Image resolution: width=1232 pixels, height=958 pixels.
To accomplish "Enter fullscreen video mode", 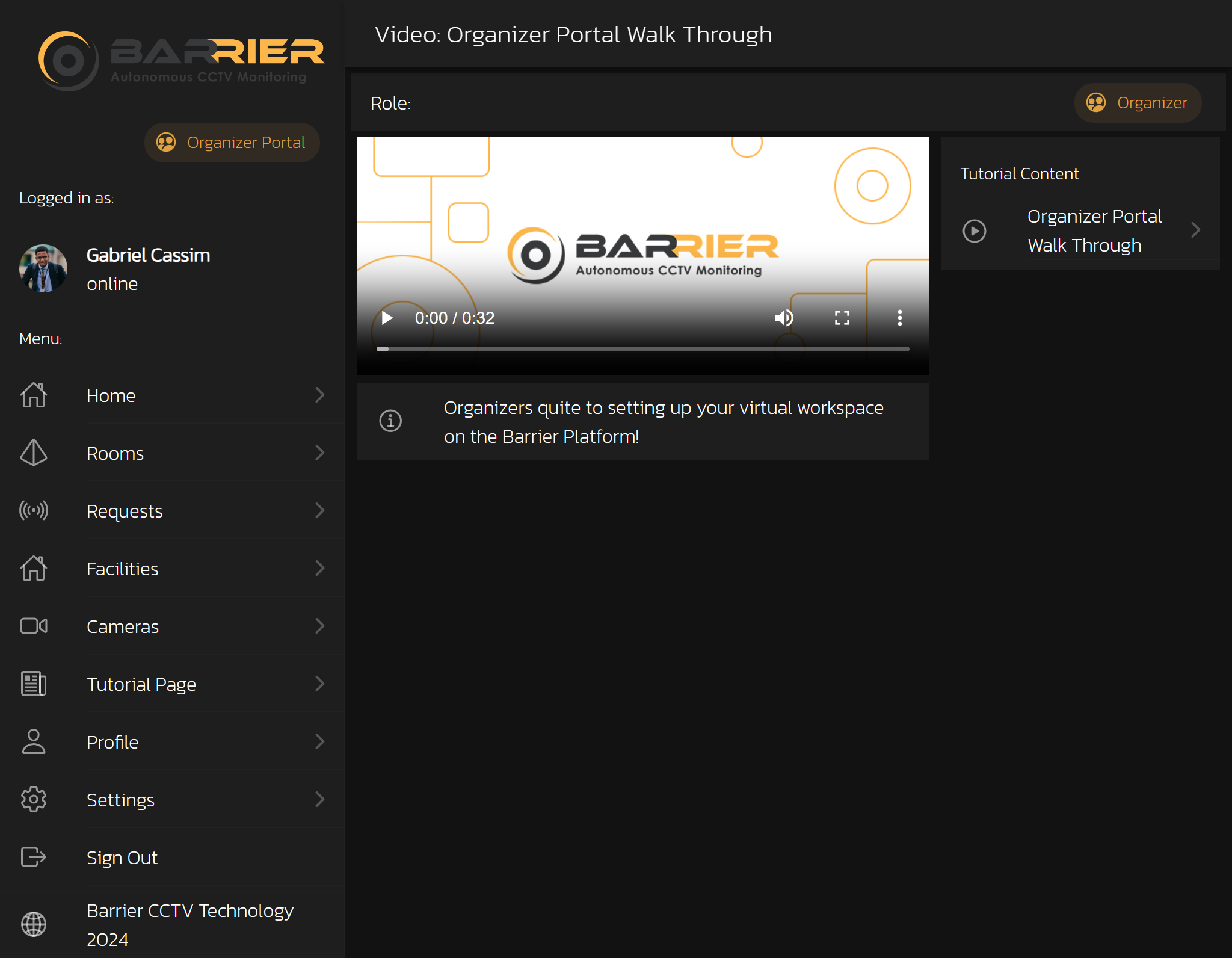I will click(842, 318).
